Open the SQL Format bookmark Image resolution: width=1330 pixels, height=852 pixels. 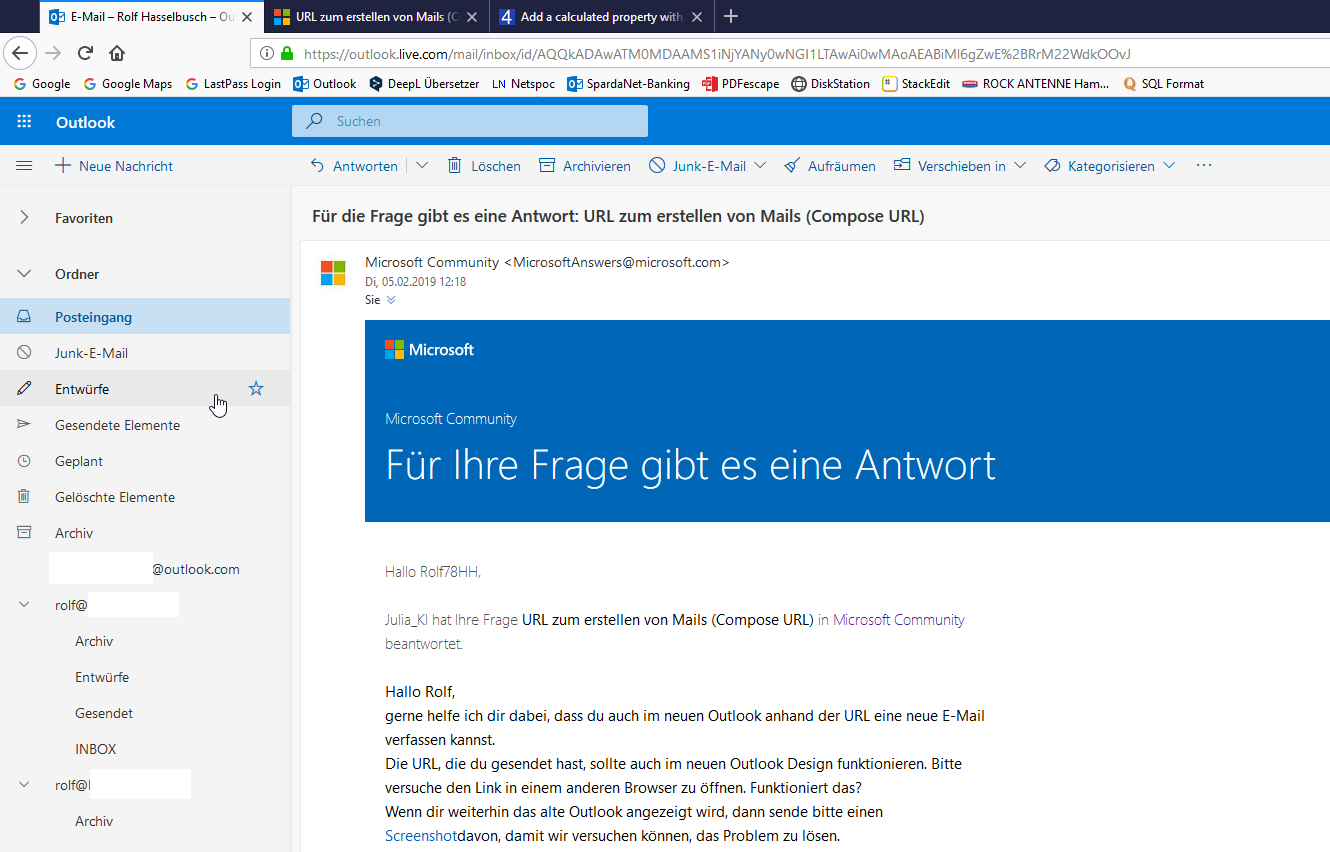coord(1164,84)
